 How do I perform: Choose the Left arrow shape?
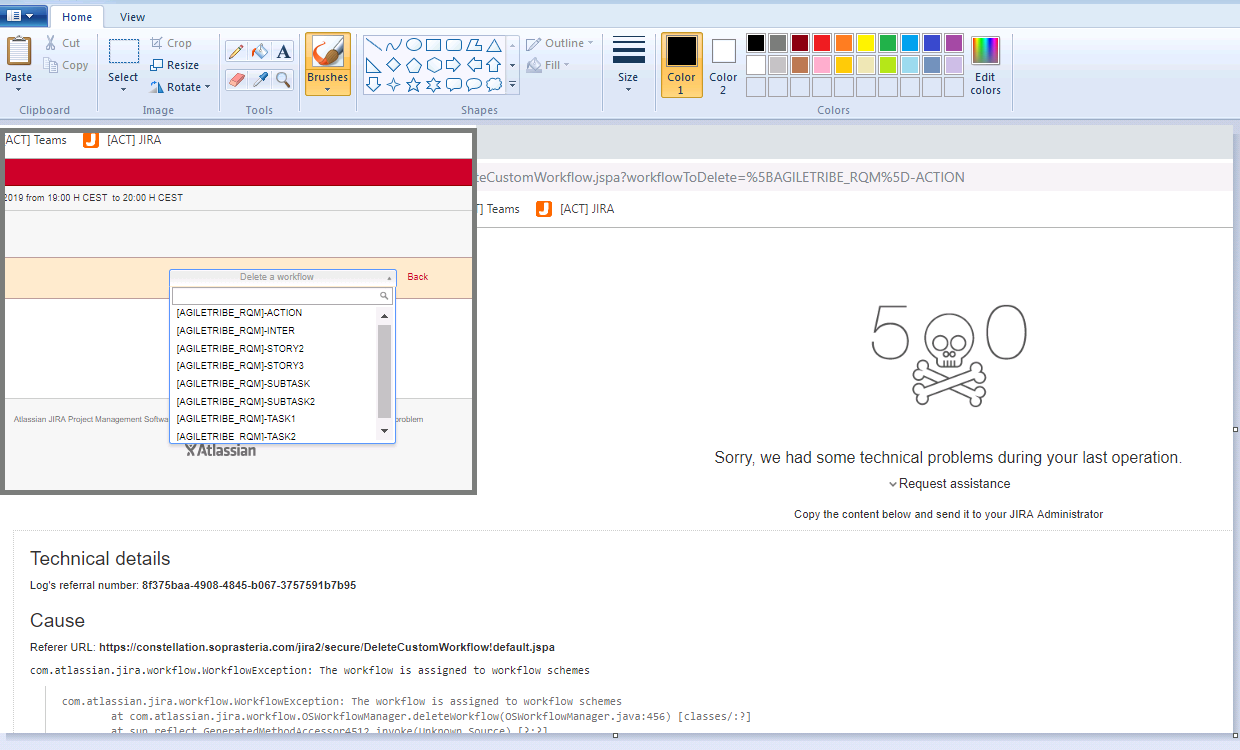(x=473, y=65)
